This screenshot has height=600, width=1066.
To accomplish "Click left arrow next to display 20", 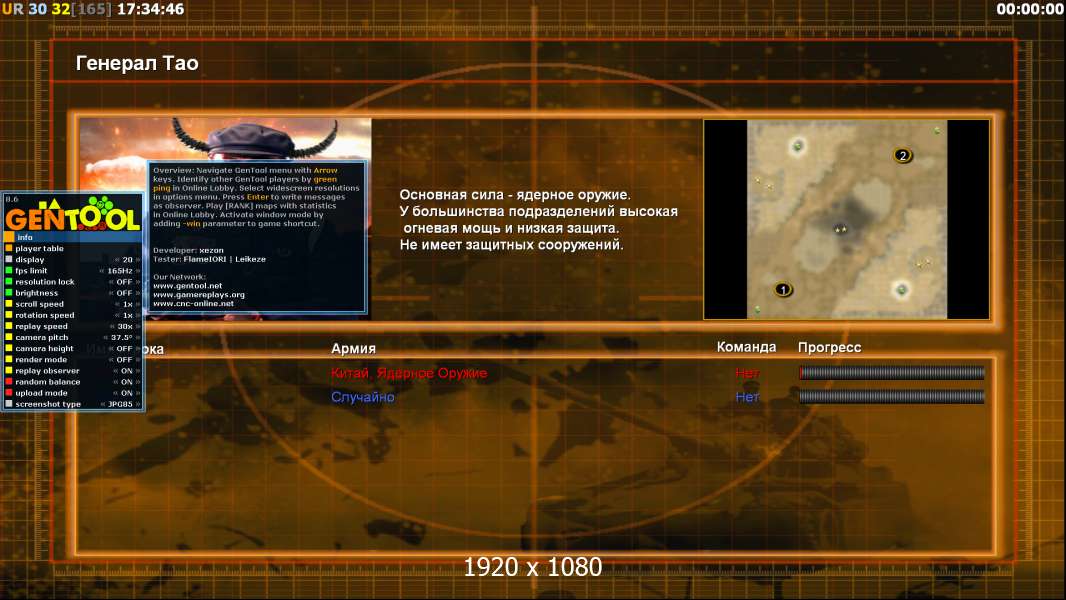I will coord(117,260).
